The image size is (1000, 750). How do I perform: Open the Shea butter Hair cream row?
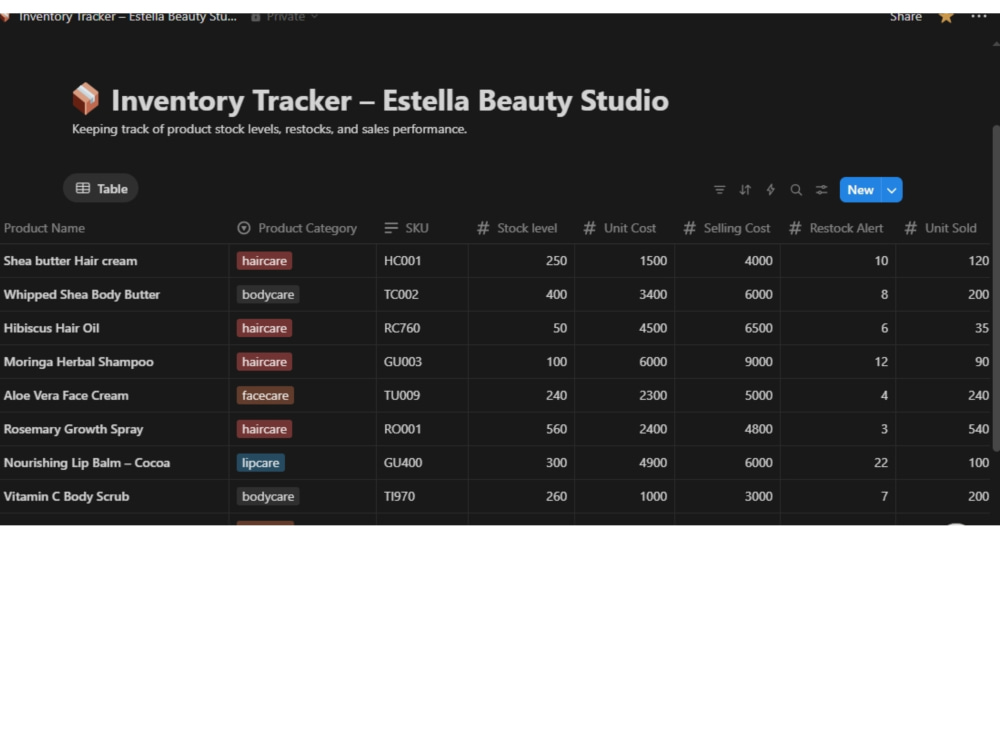tap(70, 261)
